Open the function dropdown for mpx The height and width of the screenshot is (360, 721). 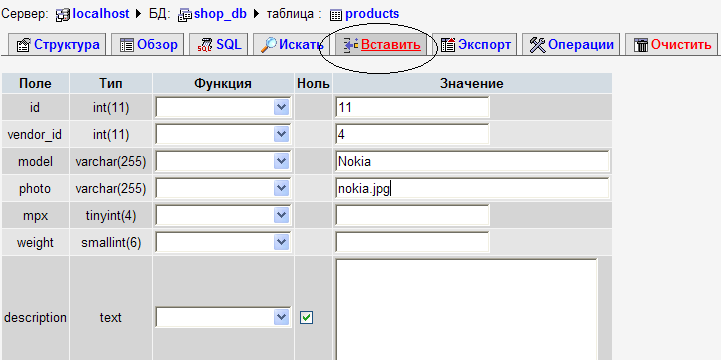click(x=223, y=215)
